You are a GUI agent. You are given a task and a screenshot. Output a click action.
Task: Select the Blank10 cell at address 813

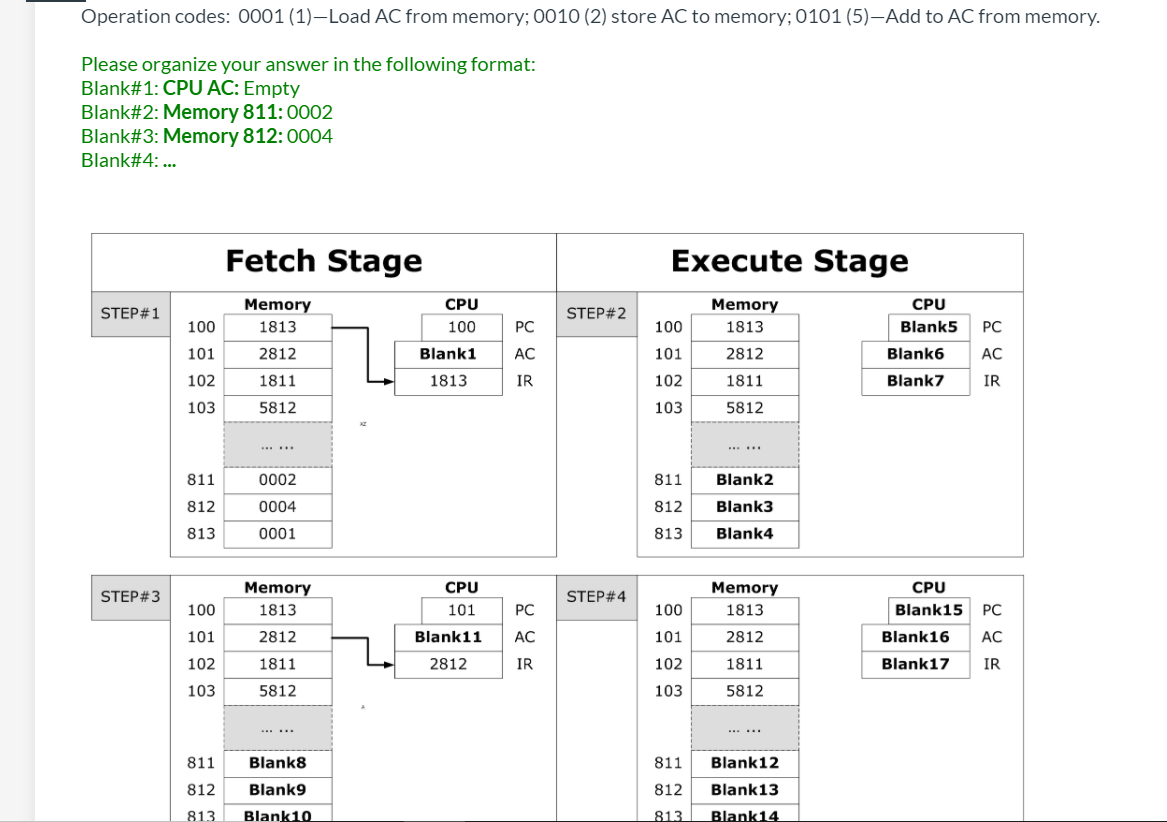(278, 814)
